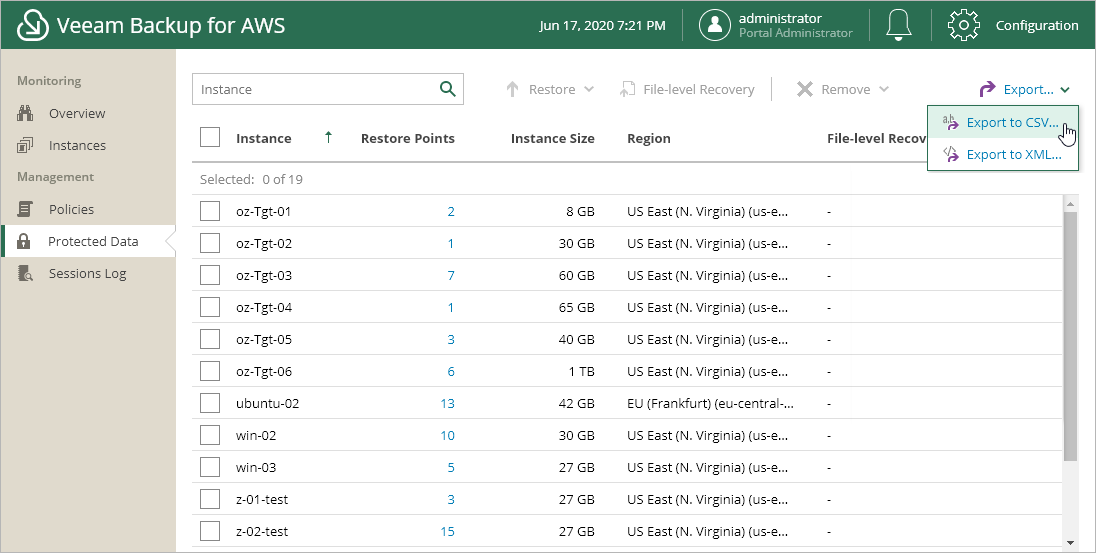This screenshot has height=553, width=1096.
Task: Click the 1 TB size for oz-Tgt-06
Action: [582, 371]
